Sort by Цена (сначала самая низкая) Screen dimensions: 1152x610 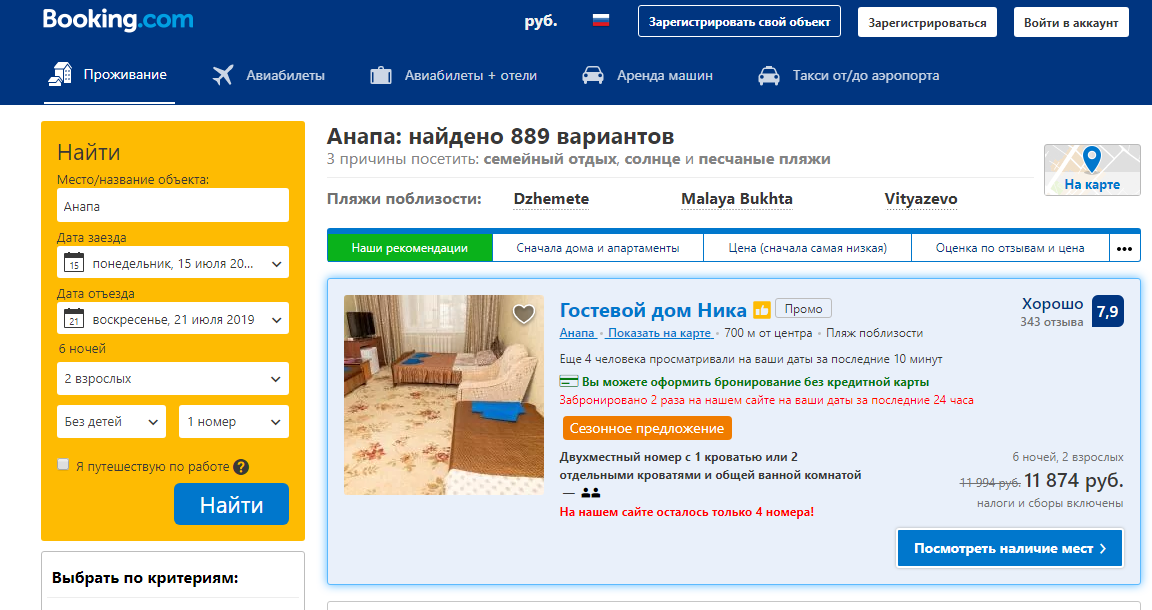pos(807,248)
